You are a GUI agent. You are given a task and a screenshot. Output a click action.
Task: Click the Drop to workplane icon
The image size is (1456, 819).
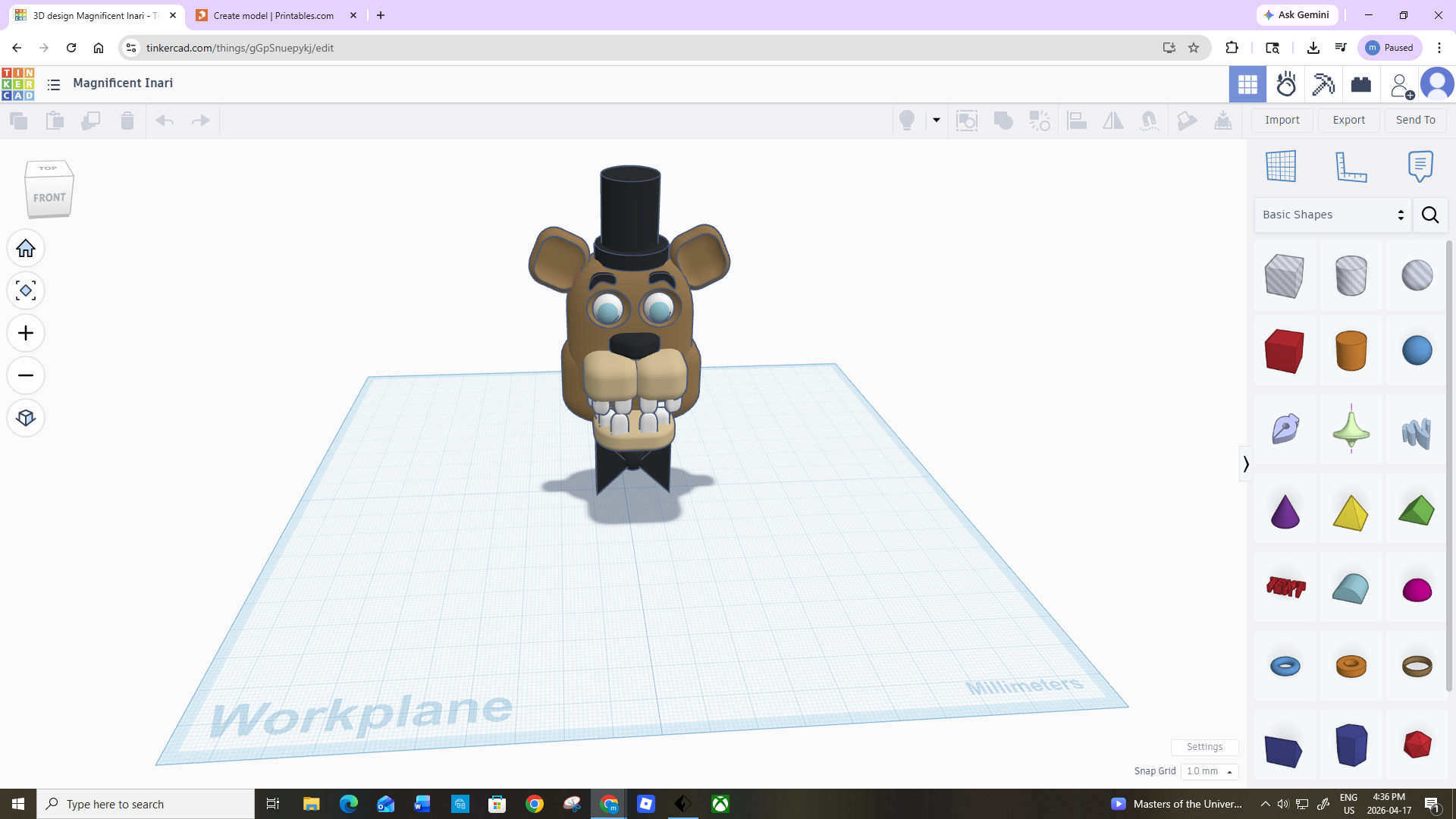tap(1223, 121)
